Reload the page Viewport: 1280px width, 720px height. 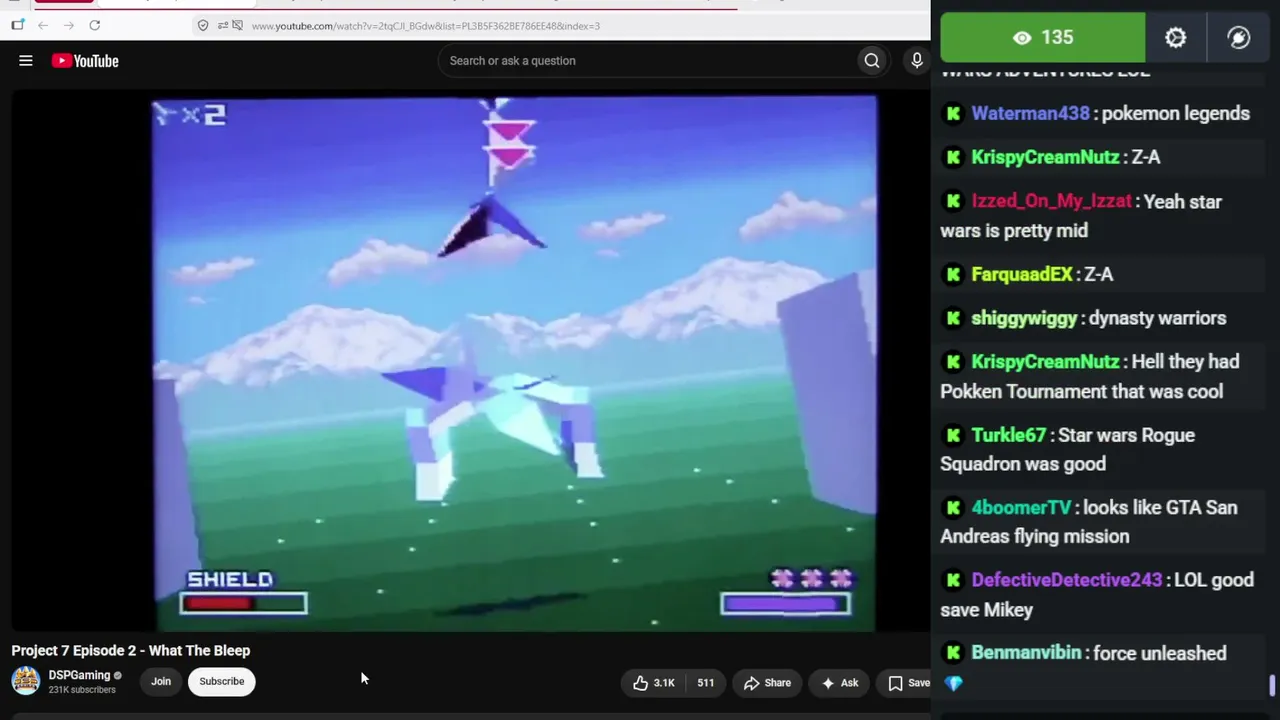[94, 25]
